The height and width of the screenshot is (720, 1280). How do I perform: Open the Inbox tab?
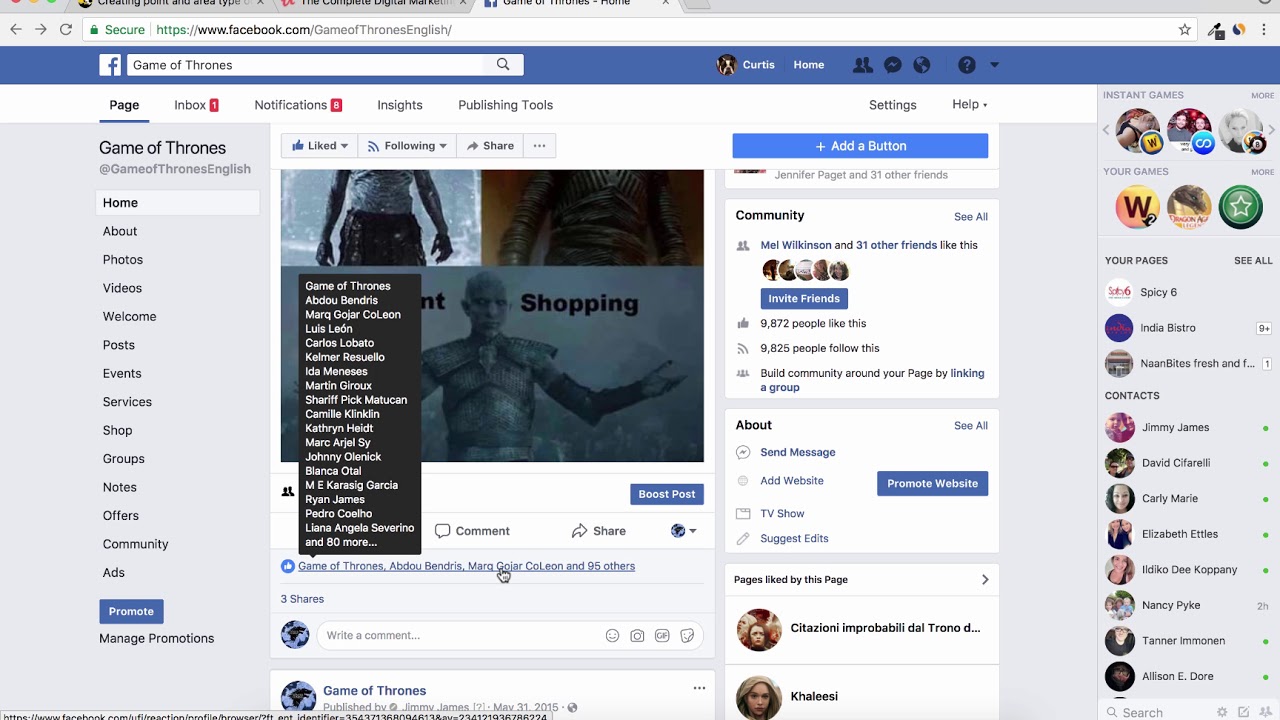coord(196,105)
